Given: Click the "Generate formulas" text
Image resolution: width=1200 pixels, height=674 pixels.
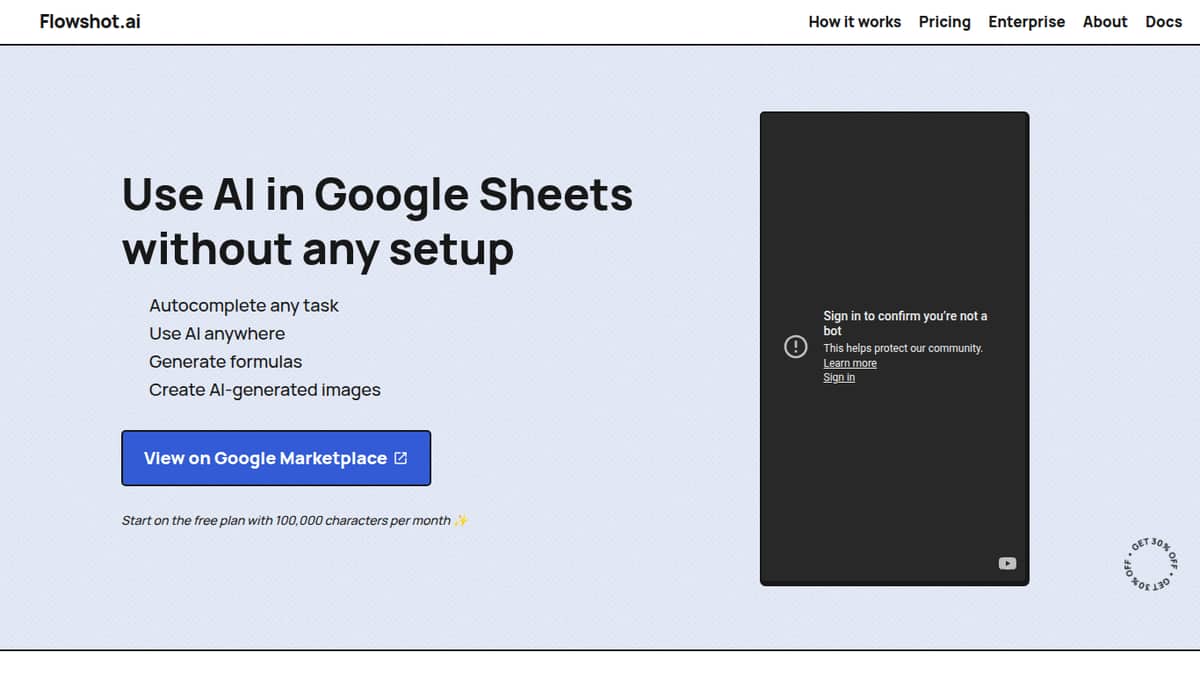Looking at the screenshot, I should pos(225,362).
